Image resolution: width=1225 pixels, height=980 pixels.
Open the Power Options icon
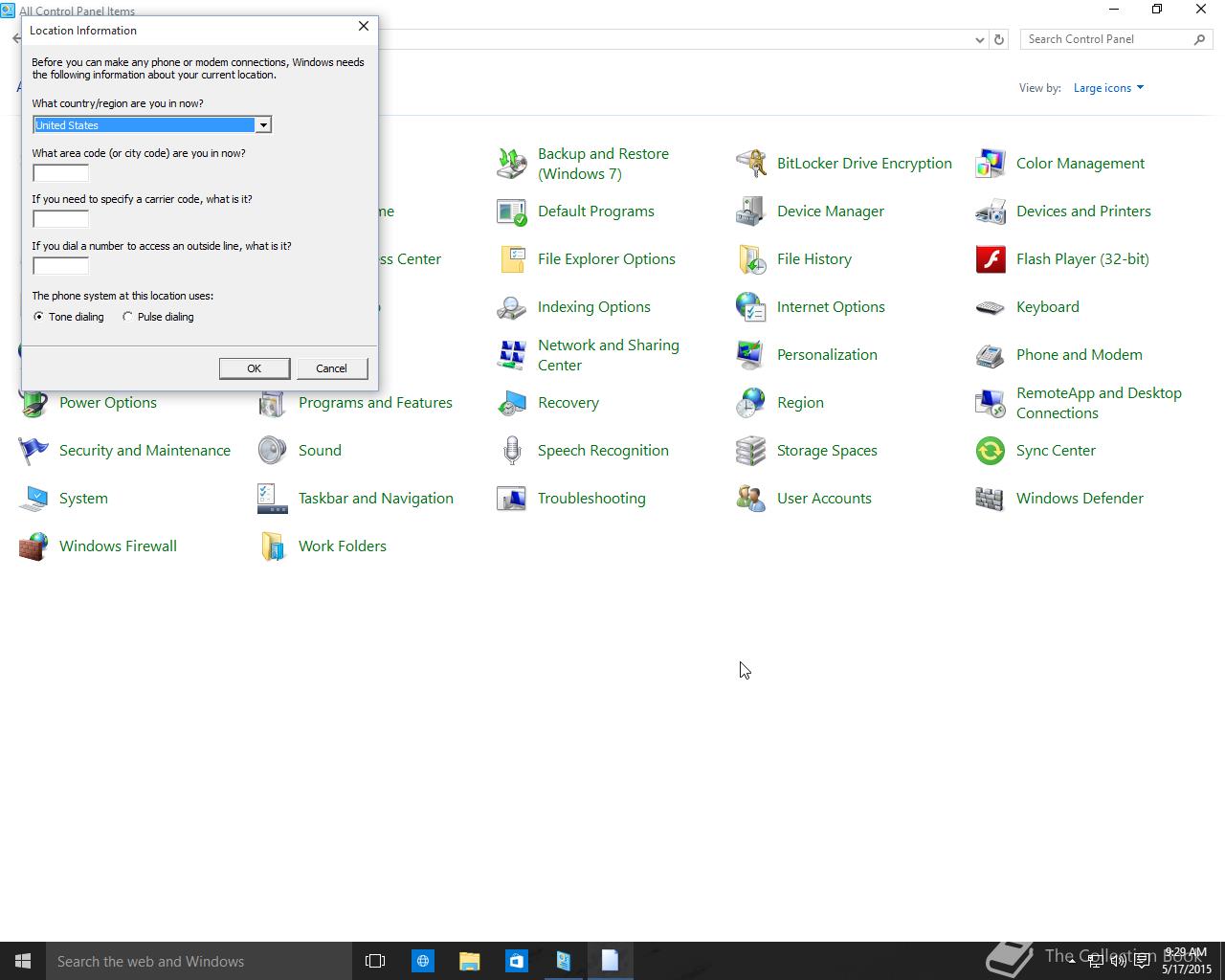(x=33, y=405)
